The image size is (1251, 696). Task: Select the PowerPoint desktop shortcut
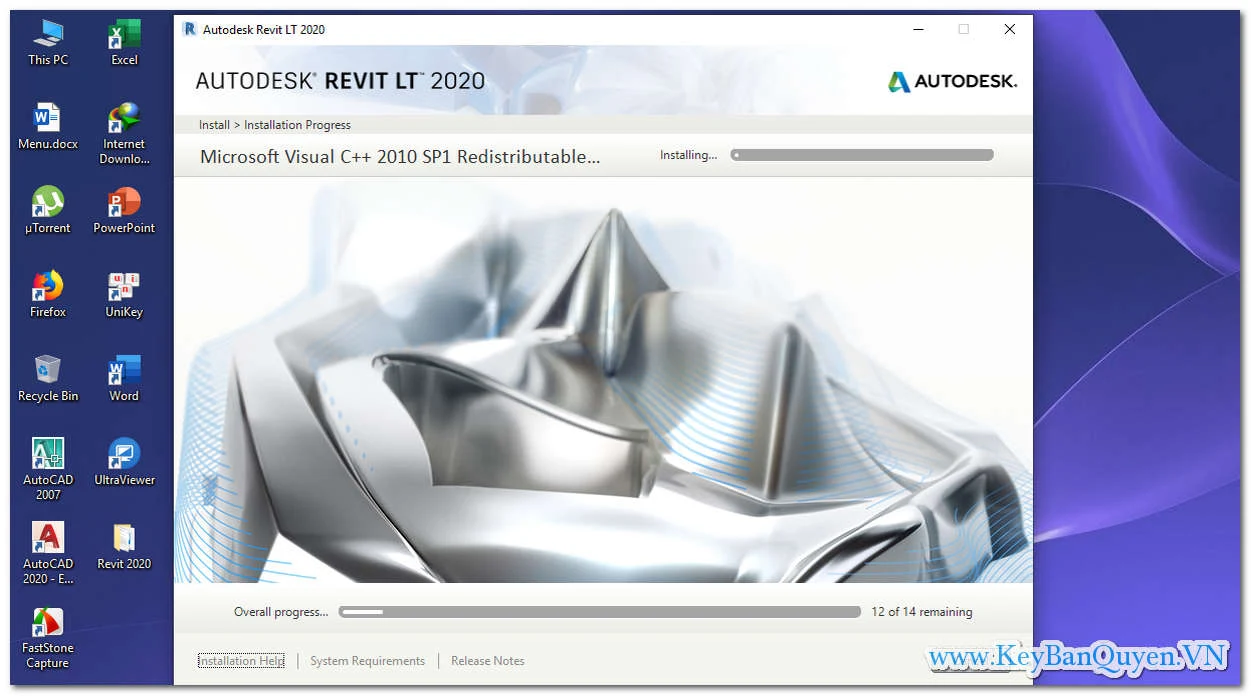[x=124, y=210]
